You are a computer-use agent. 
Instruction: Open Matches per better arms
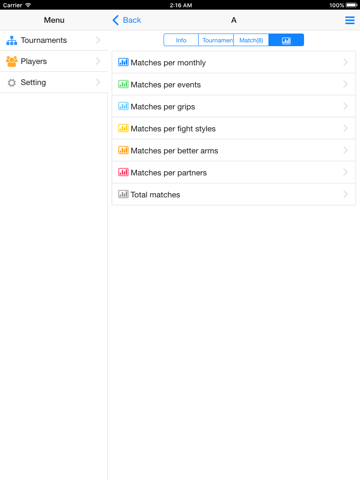pyautogui.click(x=234, y=150)
